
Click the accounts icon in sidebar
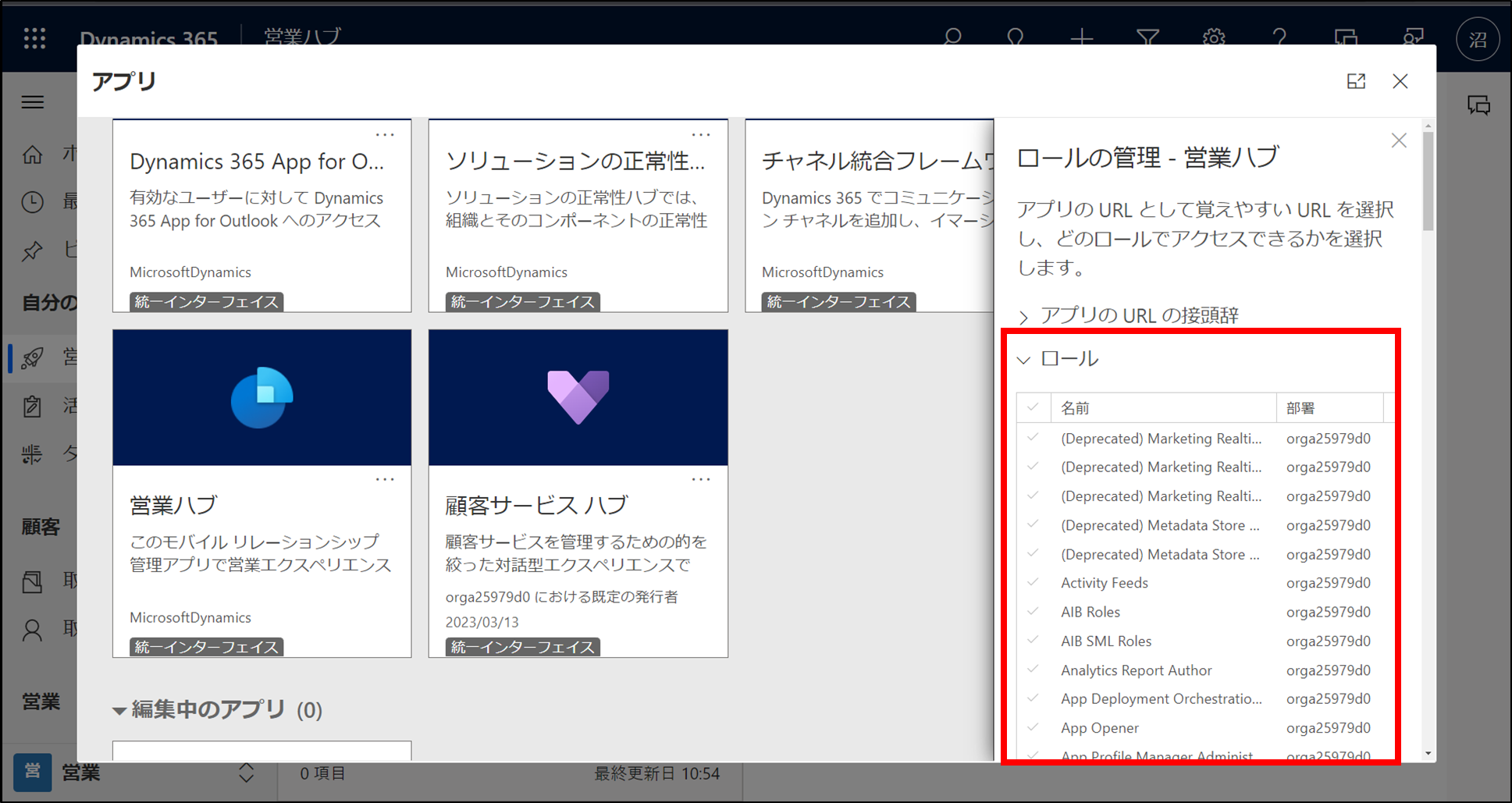point(32,581)
